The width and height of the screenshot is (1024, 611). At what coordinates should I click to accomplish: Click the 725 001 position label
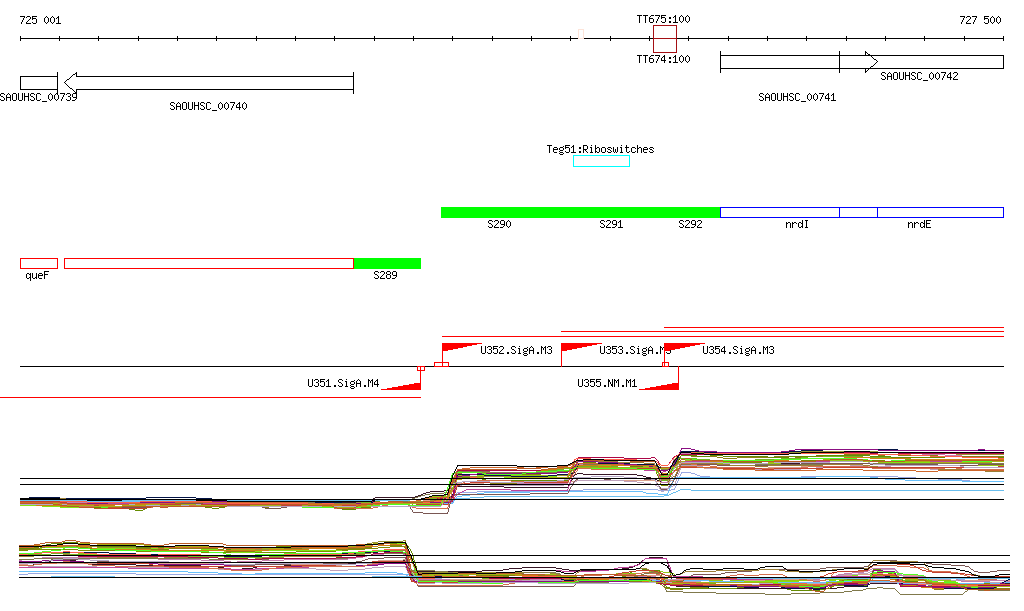pyautogui.click(x=40, y=20)
